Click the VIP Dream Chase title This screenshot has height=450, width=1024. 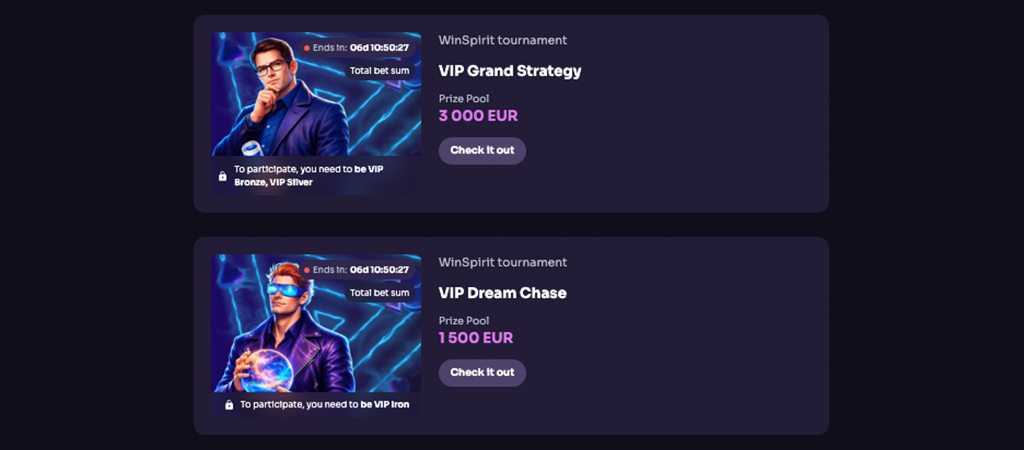502,293
